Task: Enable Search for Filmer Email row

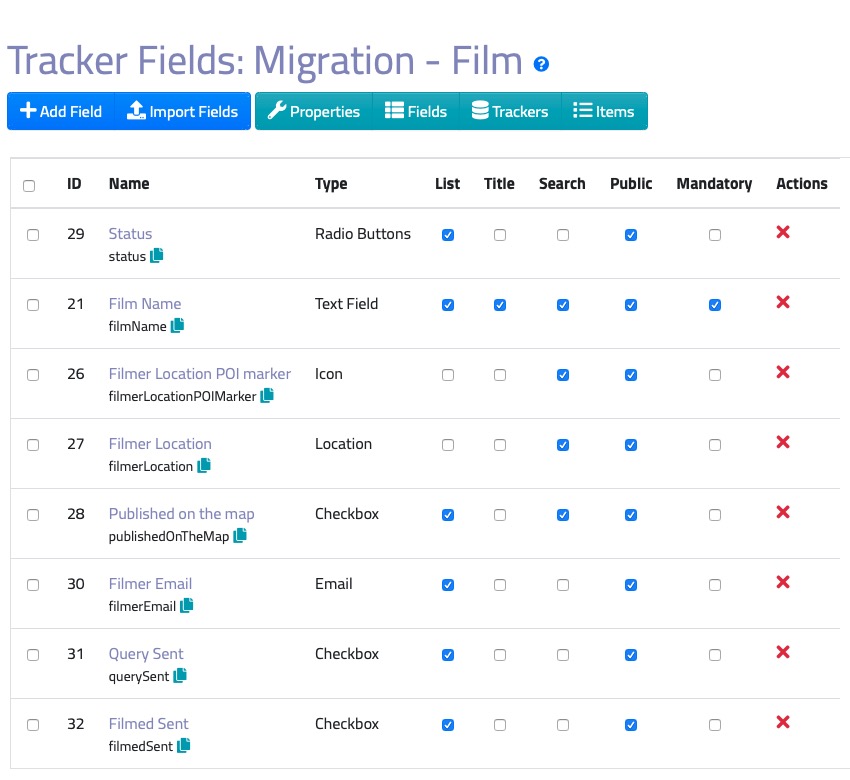Action: pyautogui.click(x=562, y=585)
